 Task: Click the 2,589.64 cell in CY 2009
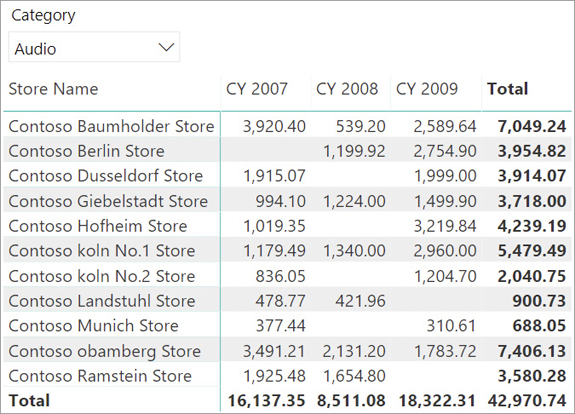pyautogui.click(x=445, y=127)
